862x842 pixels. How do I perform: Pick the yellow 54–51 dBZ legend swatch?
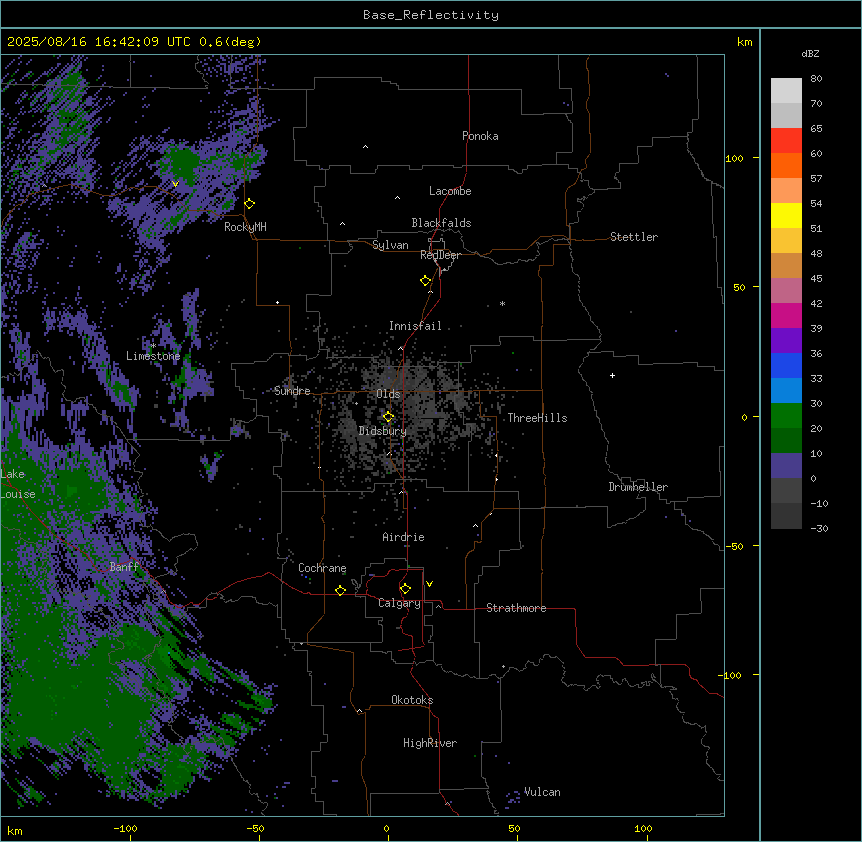click(x=786, y=215)
